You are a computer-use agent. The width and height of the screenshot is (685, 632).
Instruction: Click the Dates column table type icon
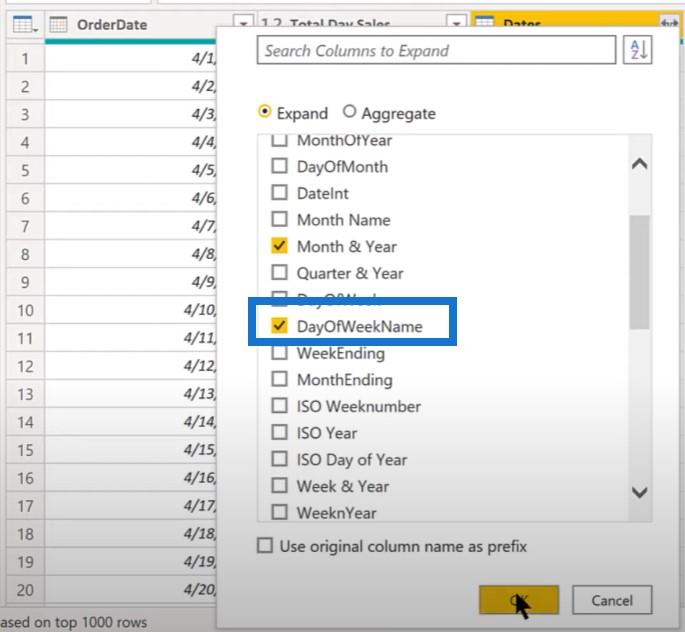tap(484, 22)
